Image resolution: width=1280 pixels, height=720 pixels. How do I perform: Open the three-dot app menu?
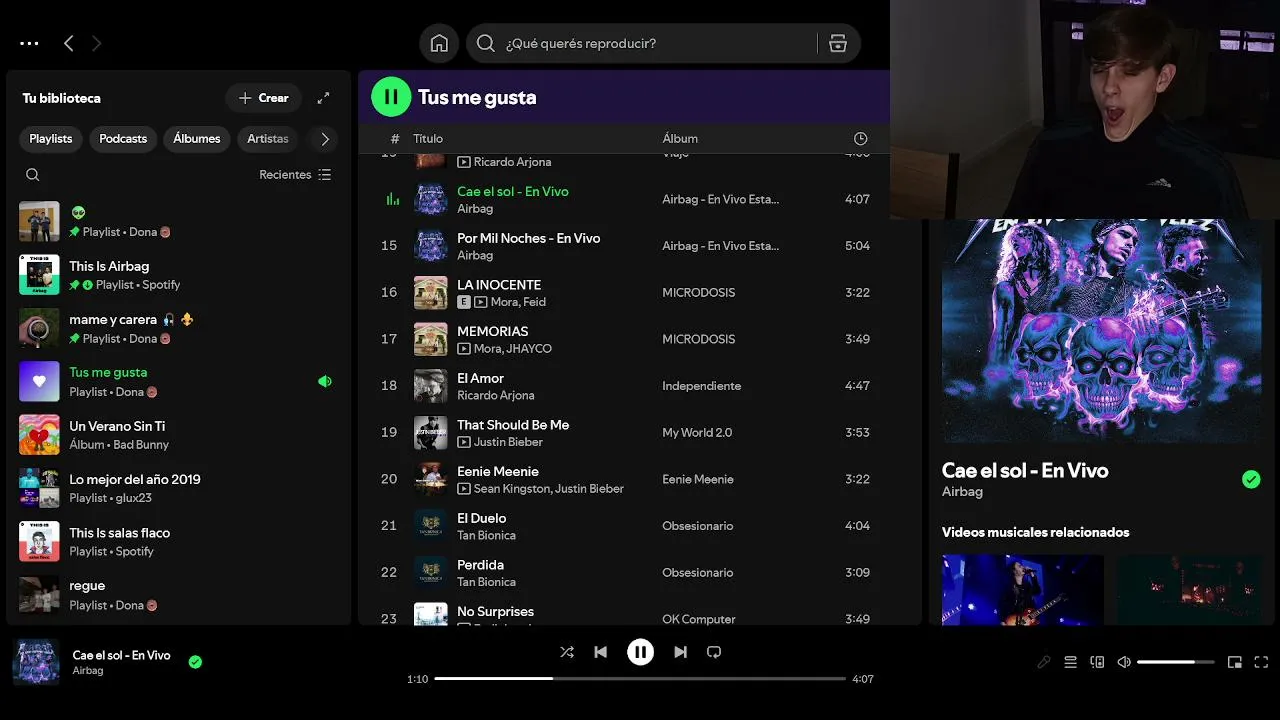[29, 43]
